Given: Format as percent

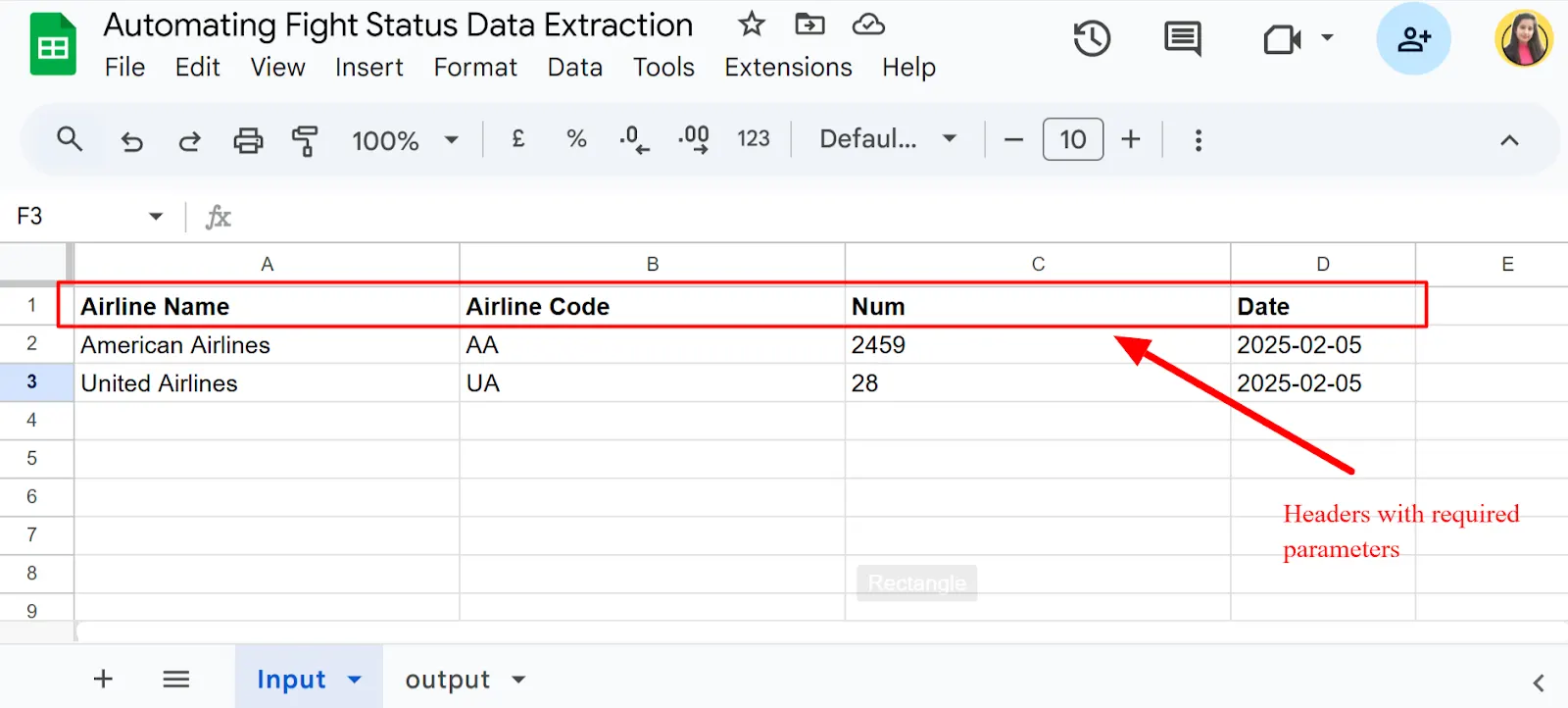Looking at the screenshot, I should pyautogui.click(x=576, y=139).
